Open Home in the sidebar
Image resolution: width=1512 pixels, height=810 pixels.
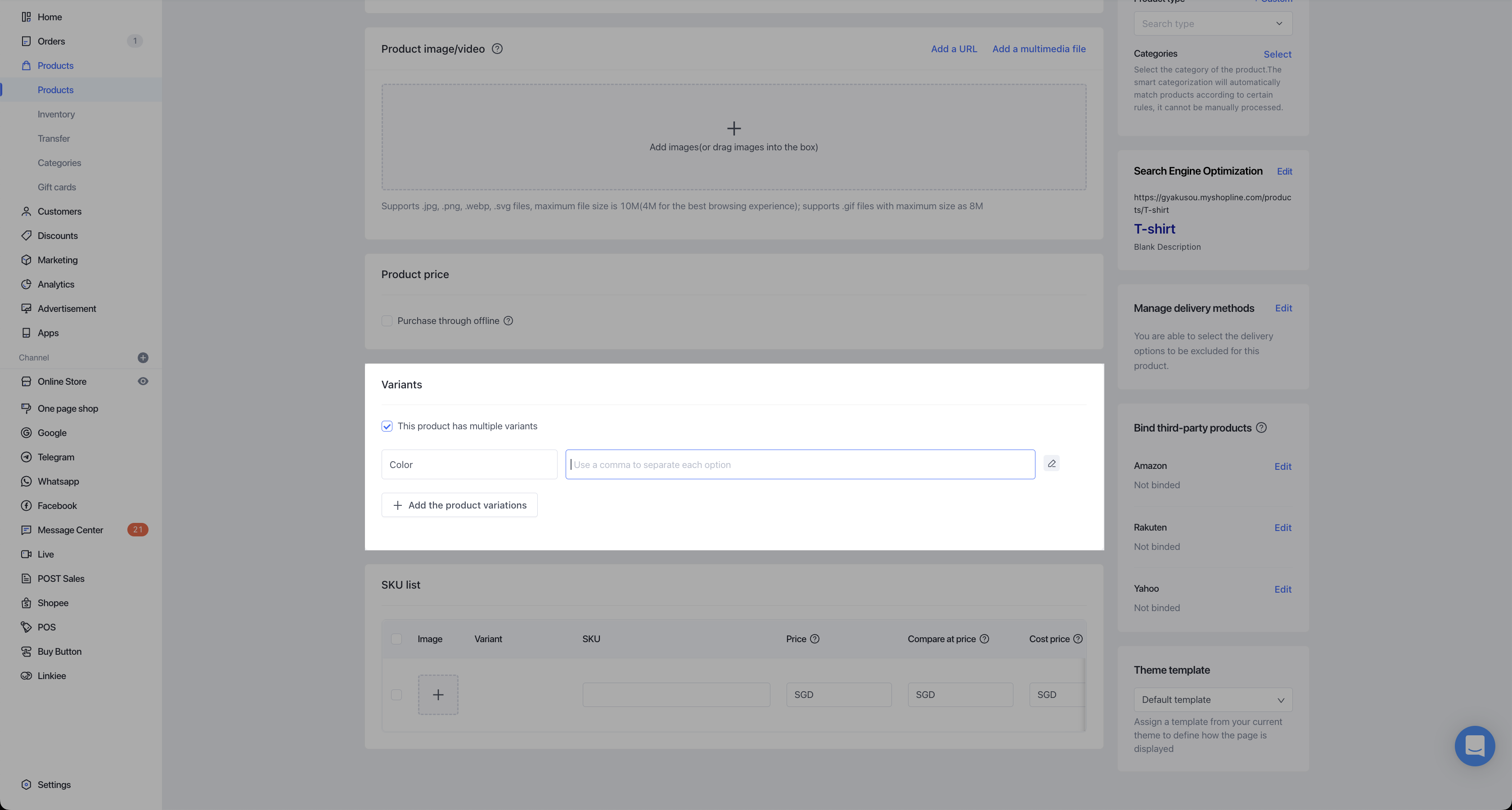click(x=49, y=17)
